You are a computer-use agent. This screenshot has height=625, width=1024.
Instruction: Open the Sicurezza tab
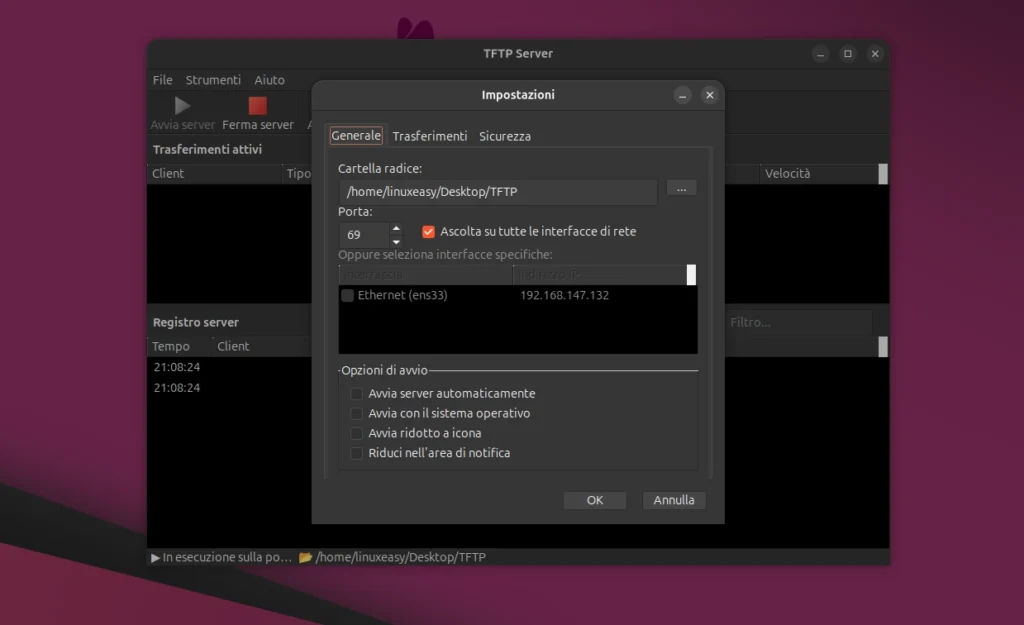(x=504, y=136)
